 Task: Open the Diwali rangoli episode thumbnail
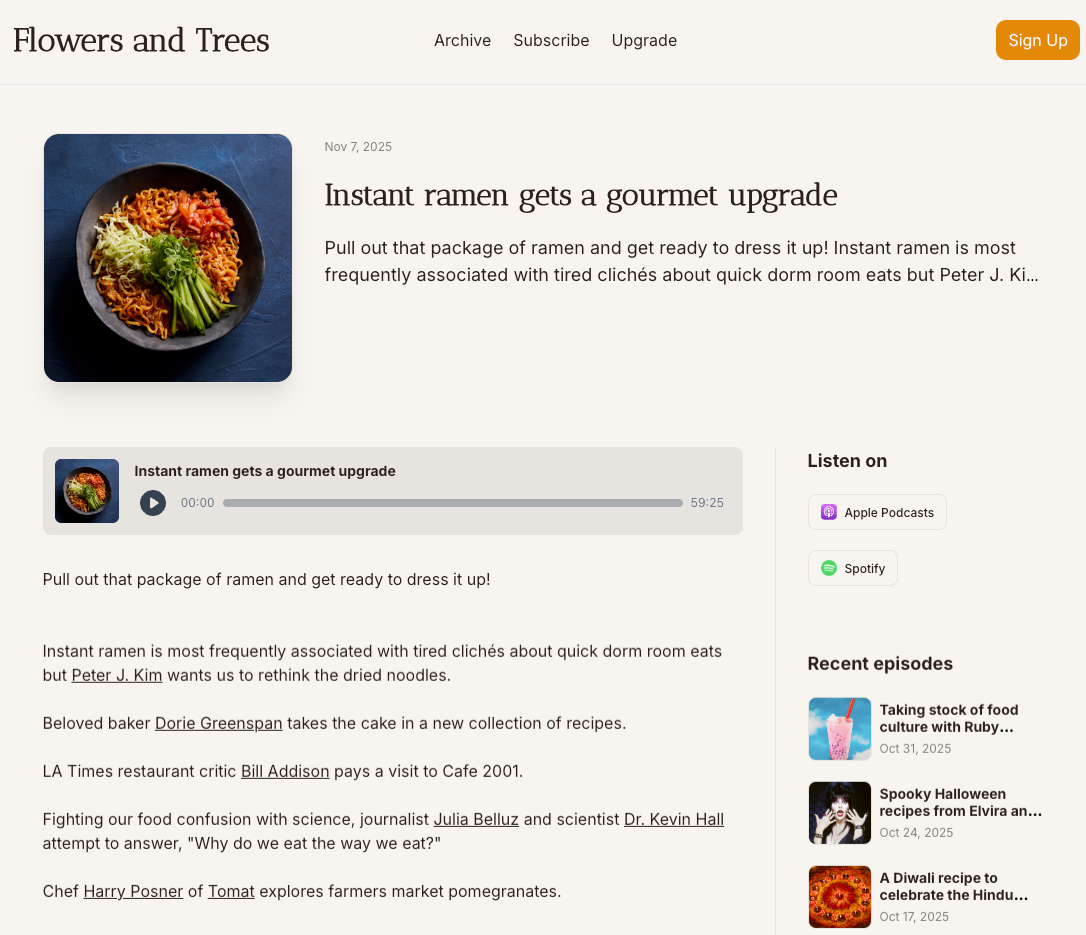(839, 896)
